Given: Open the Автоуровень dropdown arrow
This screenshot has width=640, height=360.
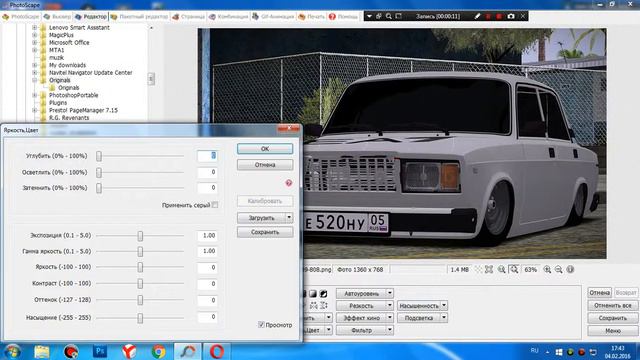Looking at the screenshot, I should pos(390,293).
